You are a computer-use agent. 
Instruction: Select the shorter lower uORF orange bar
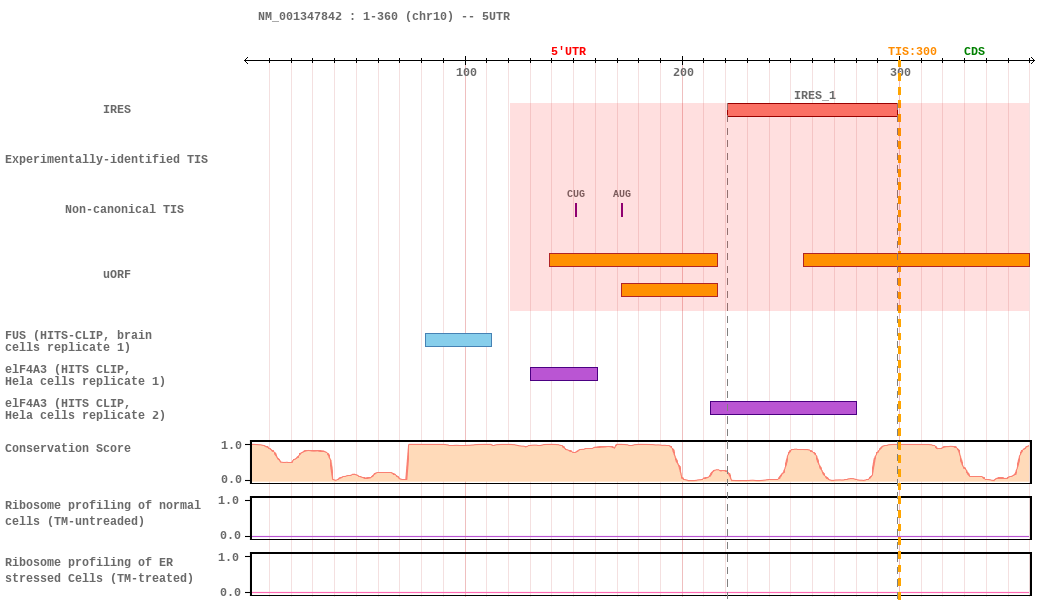(669, 290)
